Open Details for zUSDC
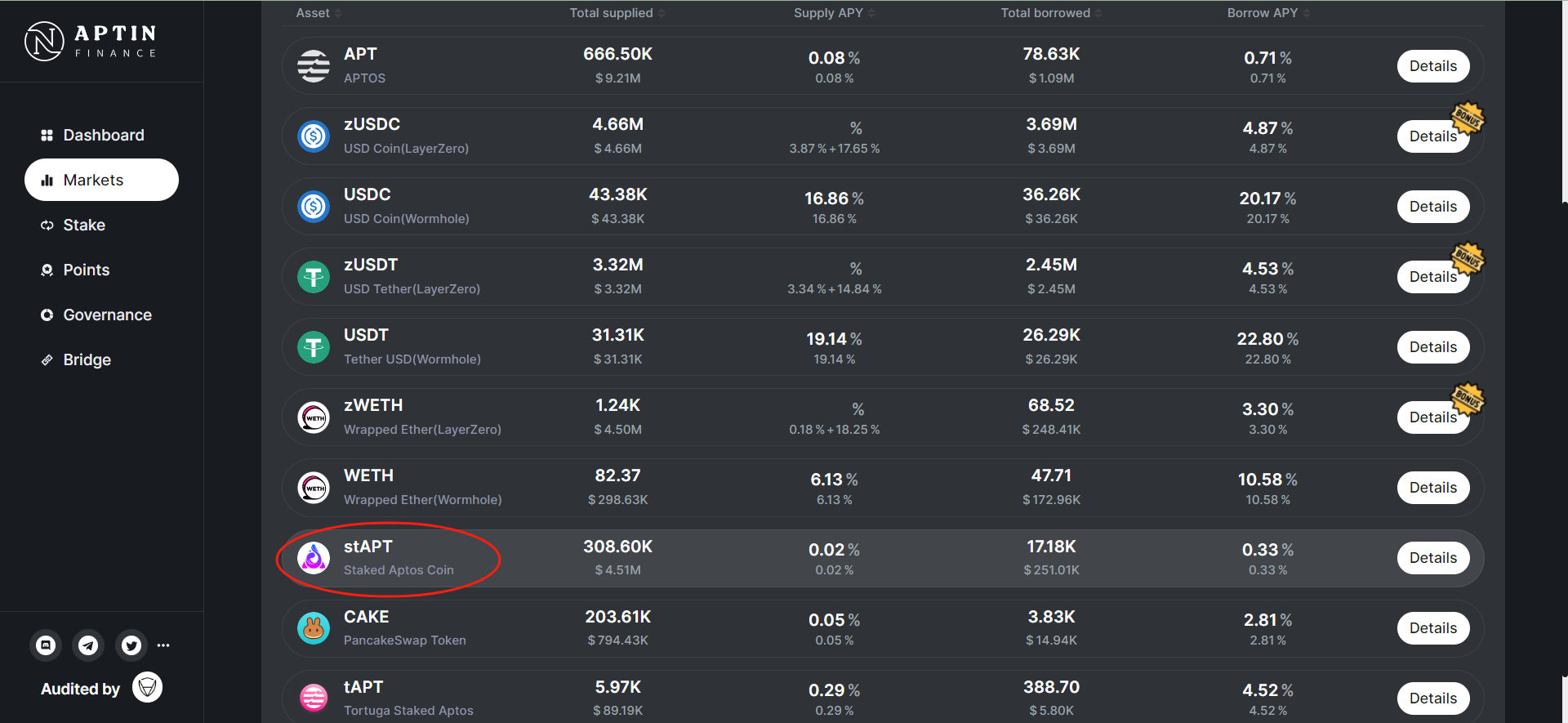The height and width of the screenshot is (723, 1568). 1432,136
